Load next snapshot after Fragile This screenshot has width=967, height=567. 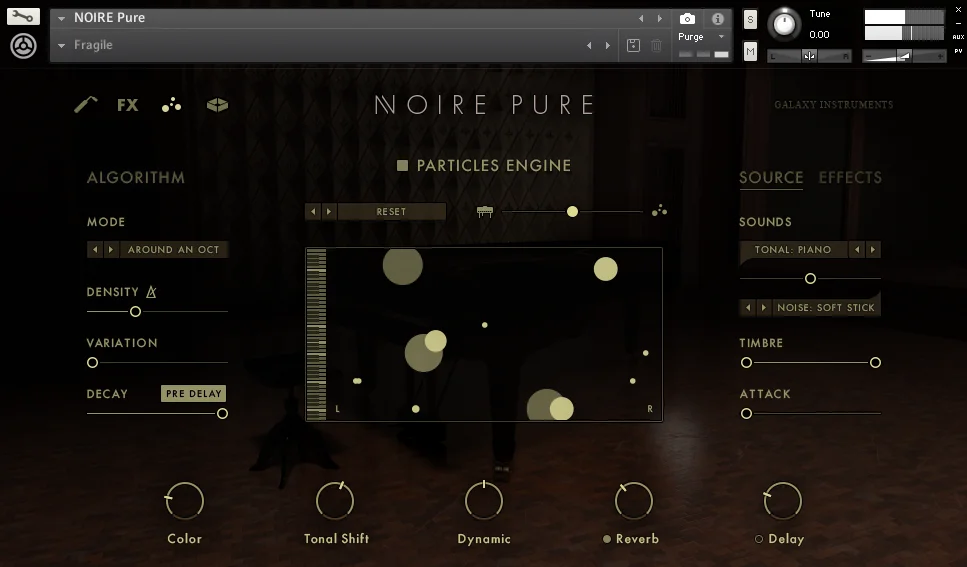click(608, 45)
